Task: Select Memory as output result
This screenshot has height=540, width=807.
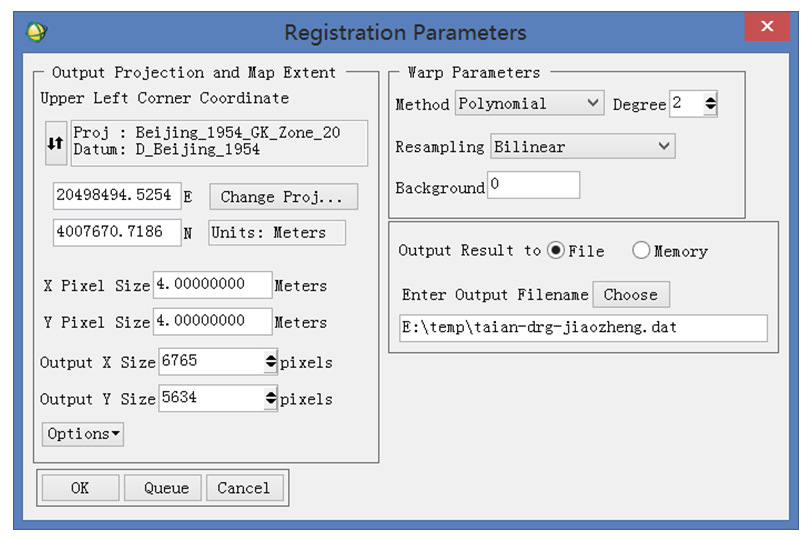Action: click(x=641, y=251)
